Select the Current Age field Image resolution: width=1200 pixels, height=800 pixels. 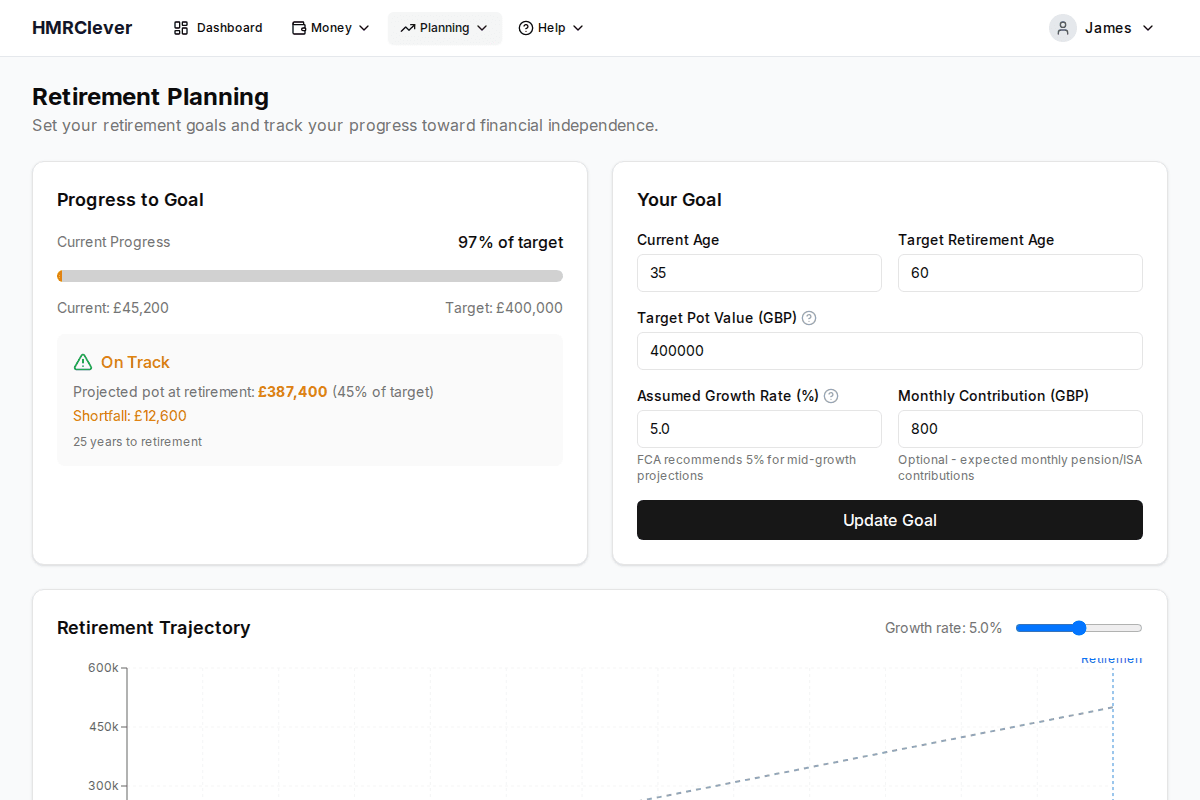tap(759, 273)
